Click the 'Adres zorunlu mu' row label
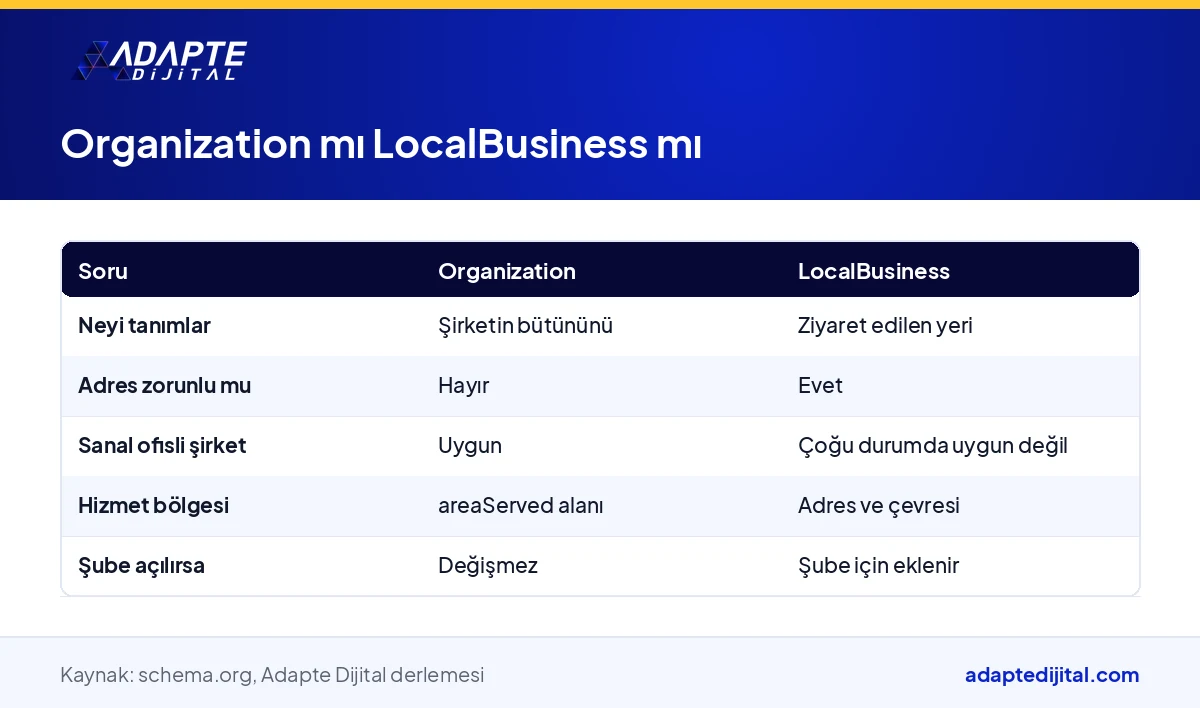Viewport: 1200px width, 708px height. 164,385
